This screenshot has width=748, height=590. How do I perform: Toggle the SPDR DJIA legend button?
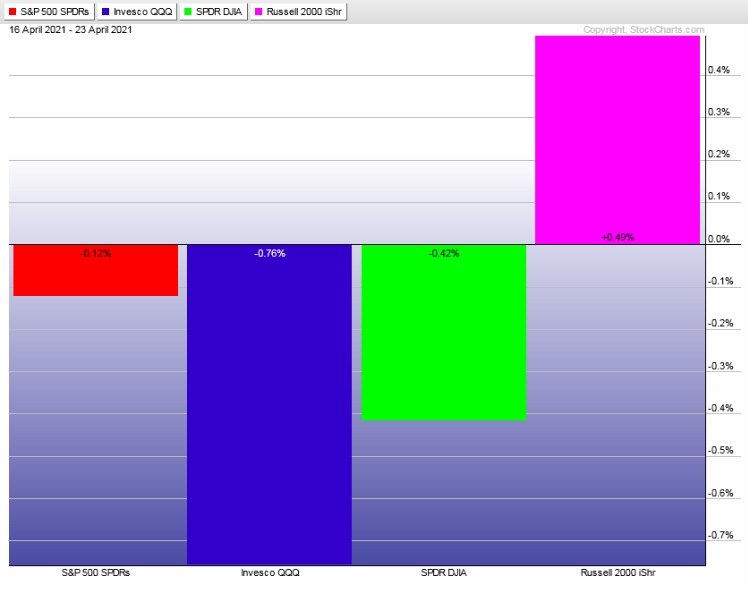click(x=214, y=11)
